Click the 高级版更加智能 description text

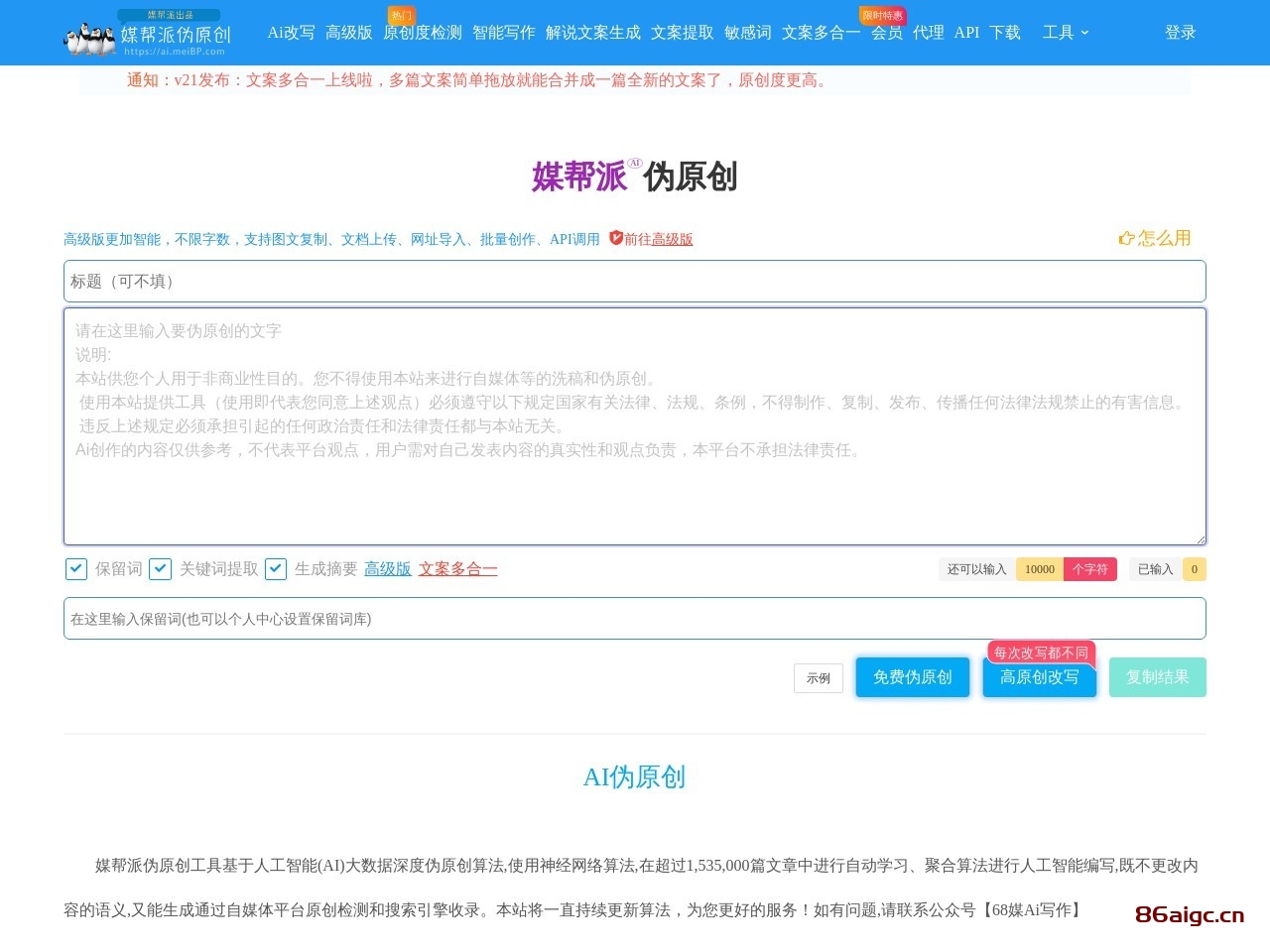click(x=331, y=239)
